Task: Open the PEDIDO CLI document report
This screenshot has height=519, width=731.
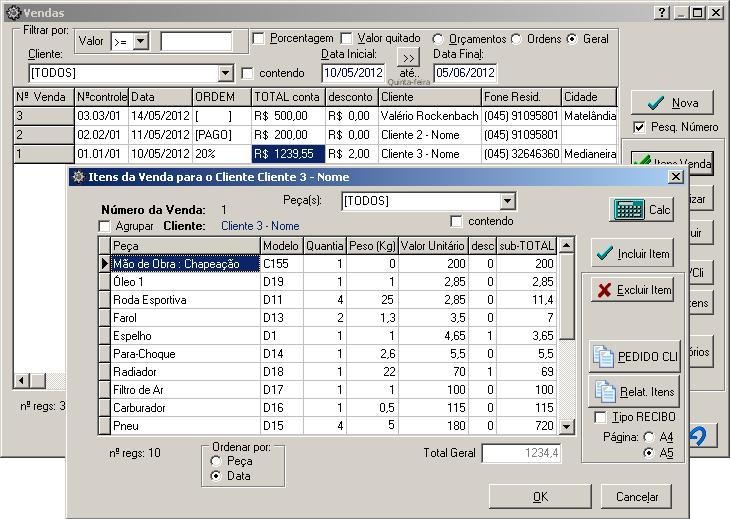Action: tap(634, 357)
